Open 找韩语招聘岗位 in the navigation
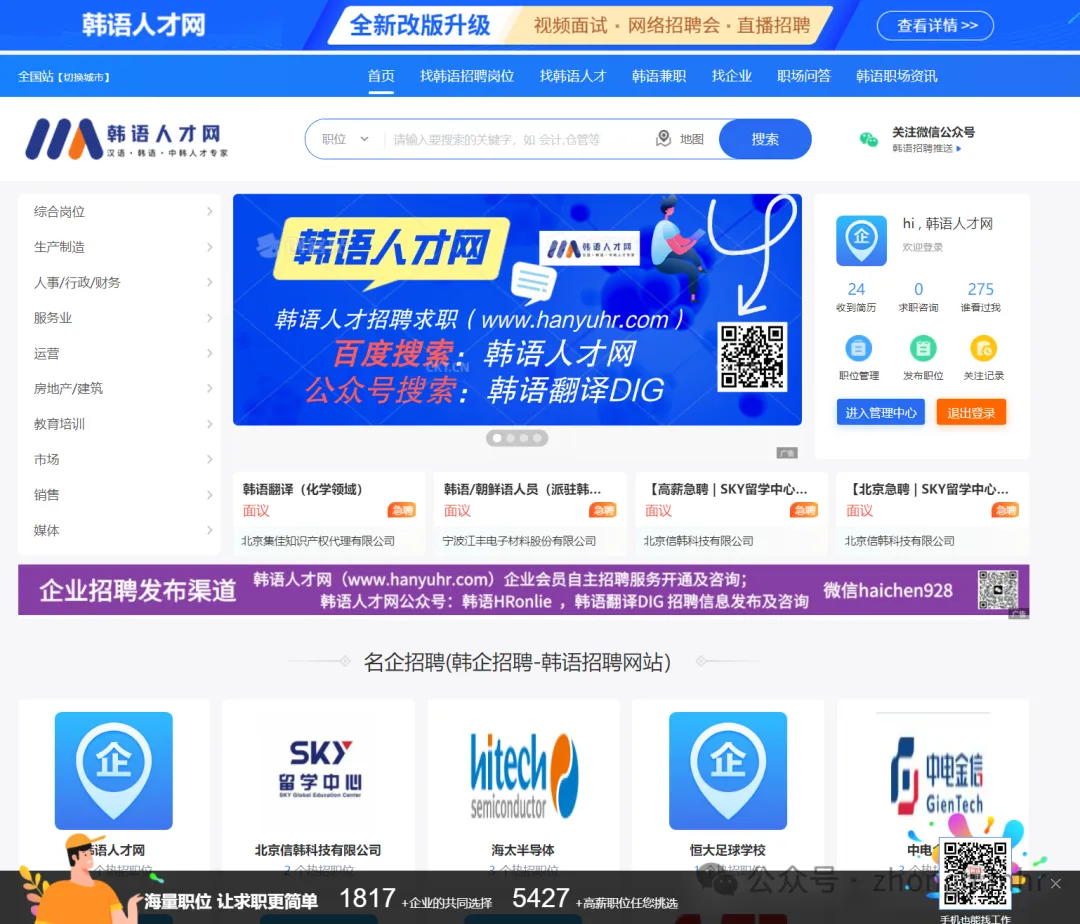The width and height of the screenshot is (1080, 924). pyautogui.click(x=467, y=76)
